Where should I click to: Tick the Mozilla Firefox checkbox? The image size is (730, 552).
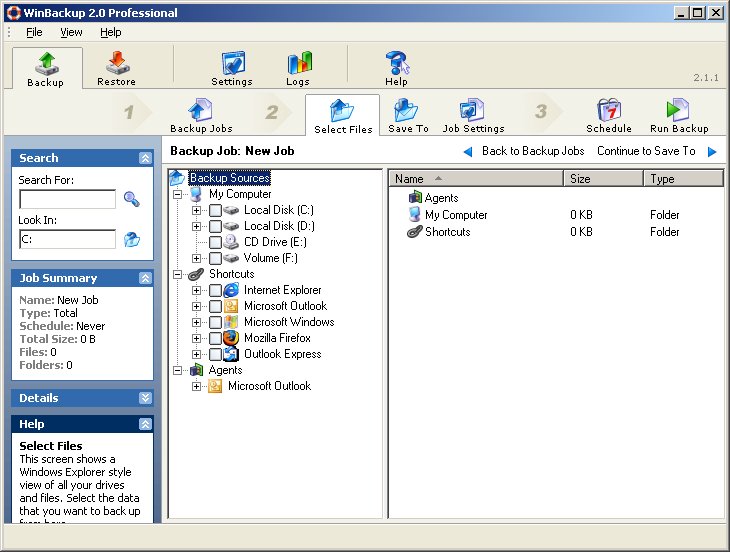[216, 338]
